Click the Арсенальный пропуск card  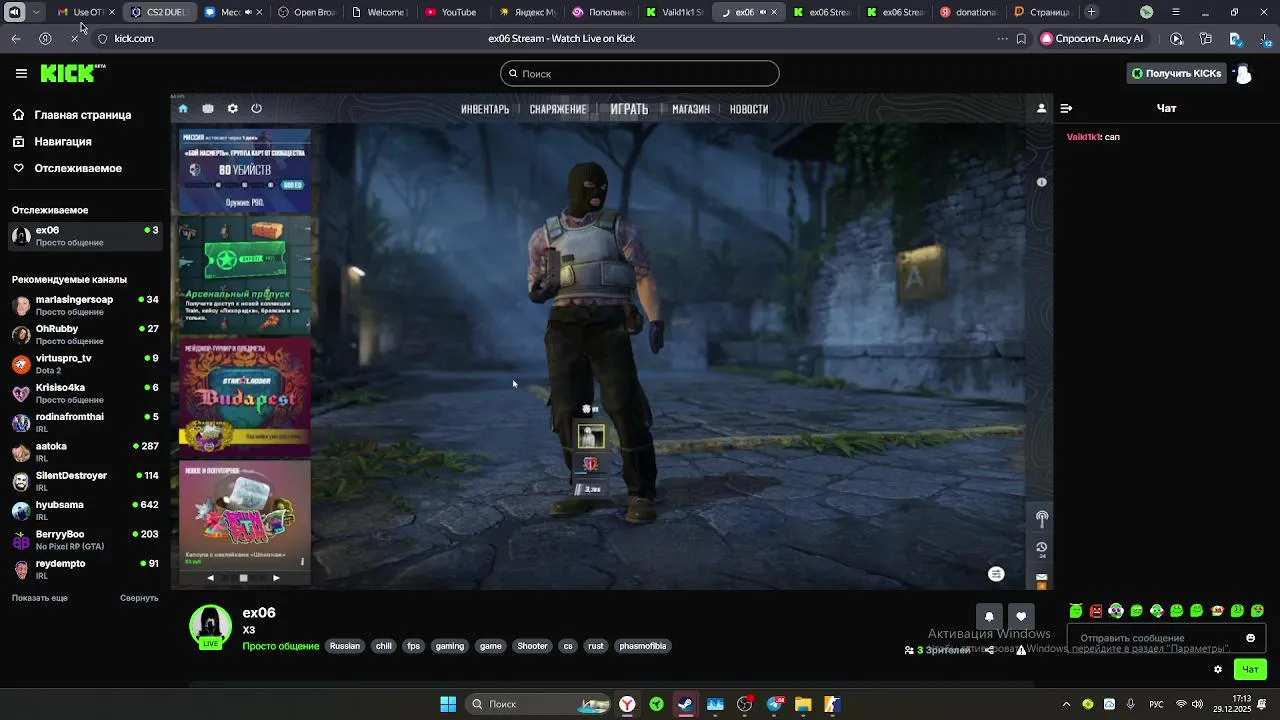tap(245, 274)
